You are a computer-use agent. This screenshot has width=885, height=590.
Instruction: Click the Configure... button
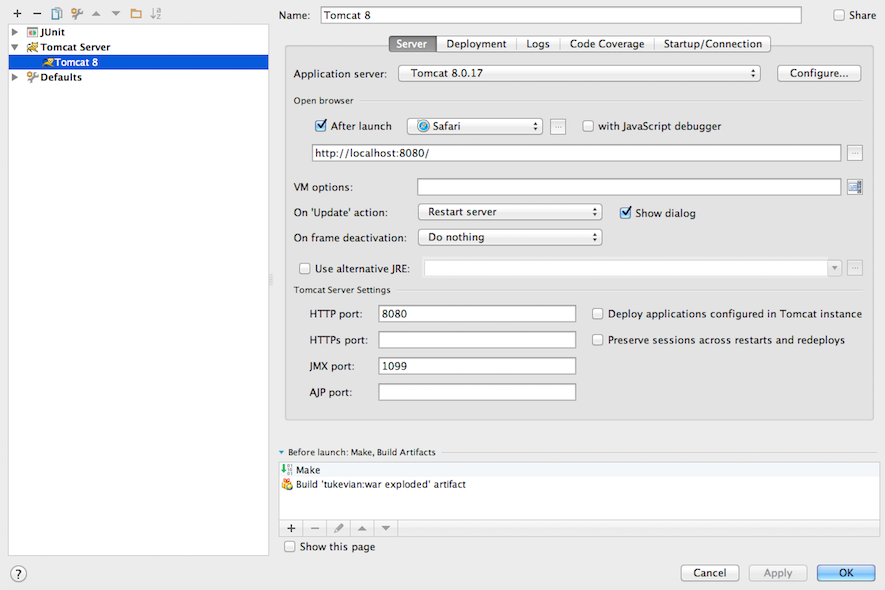click(818, 74)
